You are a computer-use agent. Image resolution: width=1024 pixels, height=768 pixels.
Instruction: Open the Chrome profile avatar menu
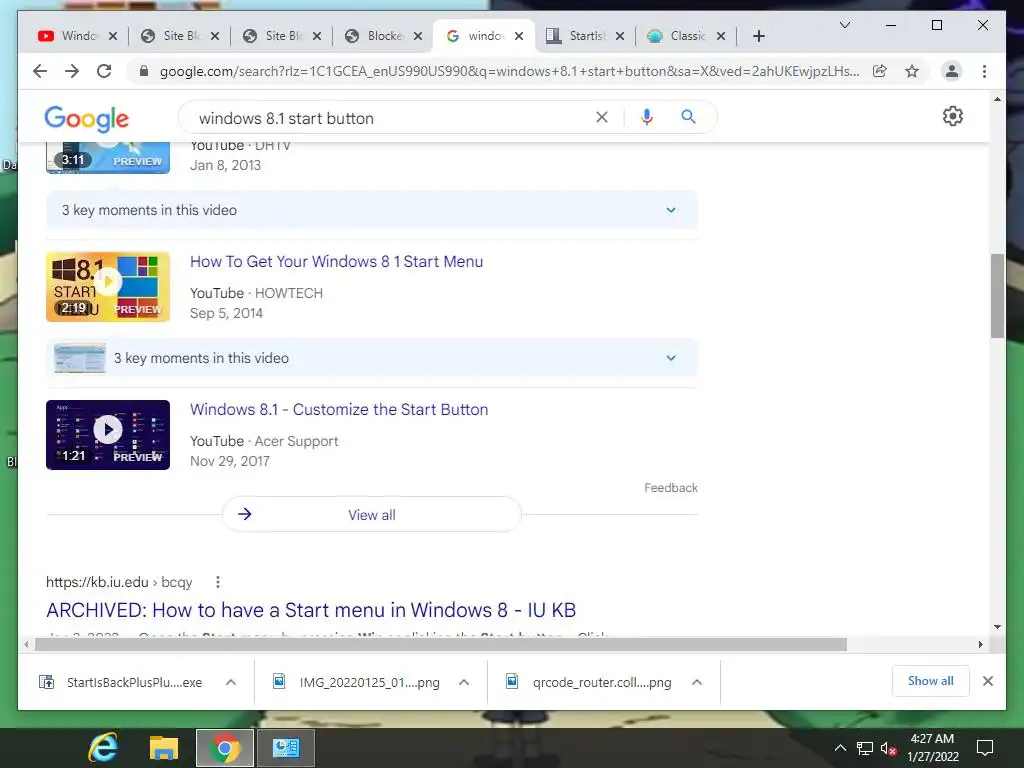pyautogui.click(x=952, y=71)
